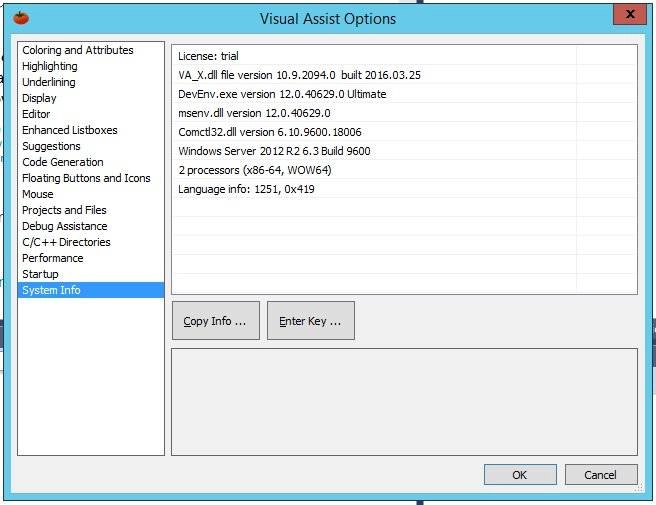656x505 pixels.
Task: Select the msenv.dll version row
Action: 404,113
